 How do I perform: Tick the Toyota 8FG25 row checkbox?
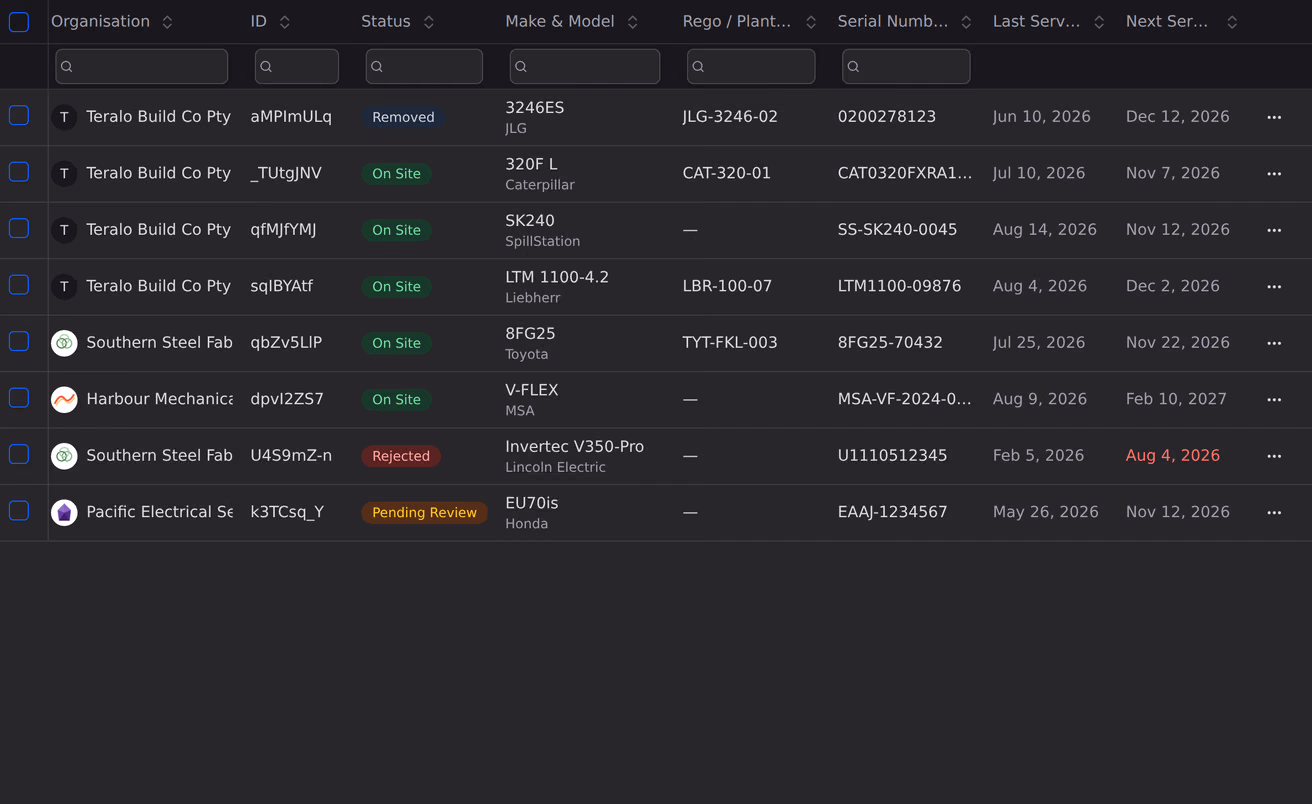tap(19, 342)
